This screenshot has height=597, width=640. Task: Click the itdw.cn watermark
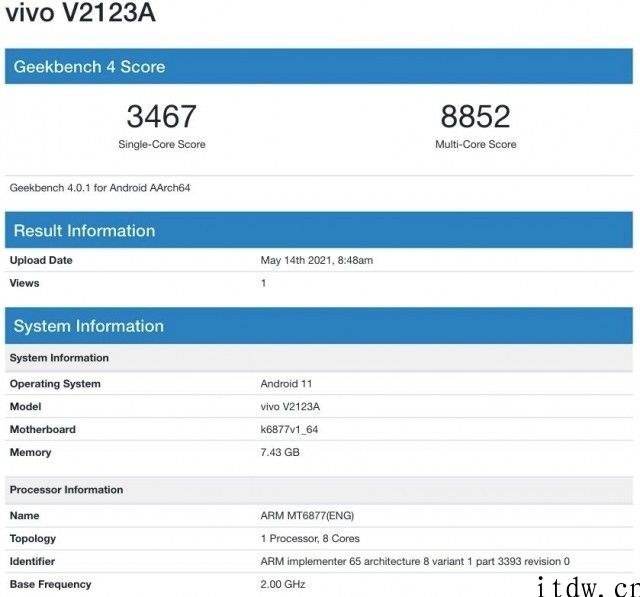587,584
